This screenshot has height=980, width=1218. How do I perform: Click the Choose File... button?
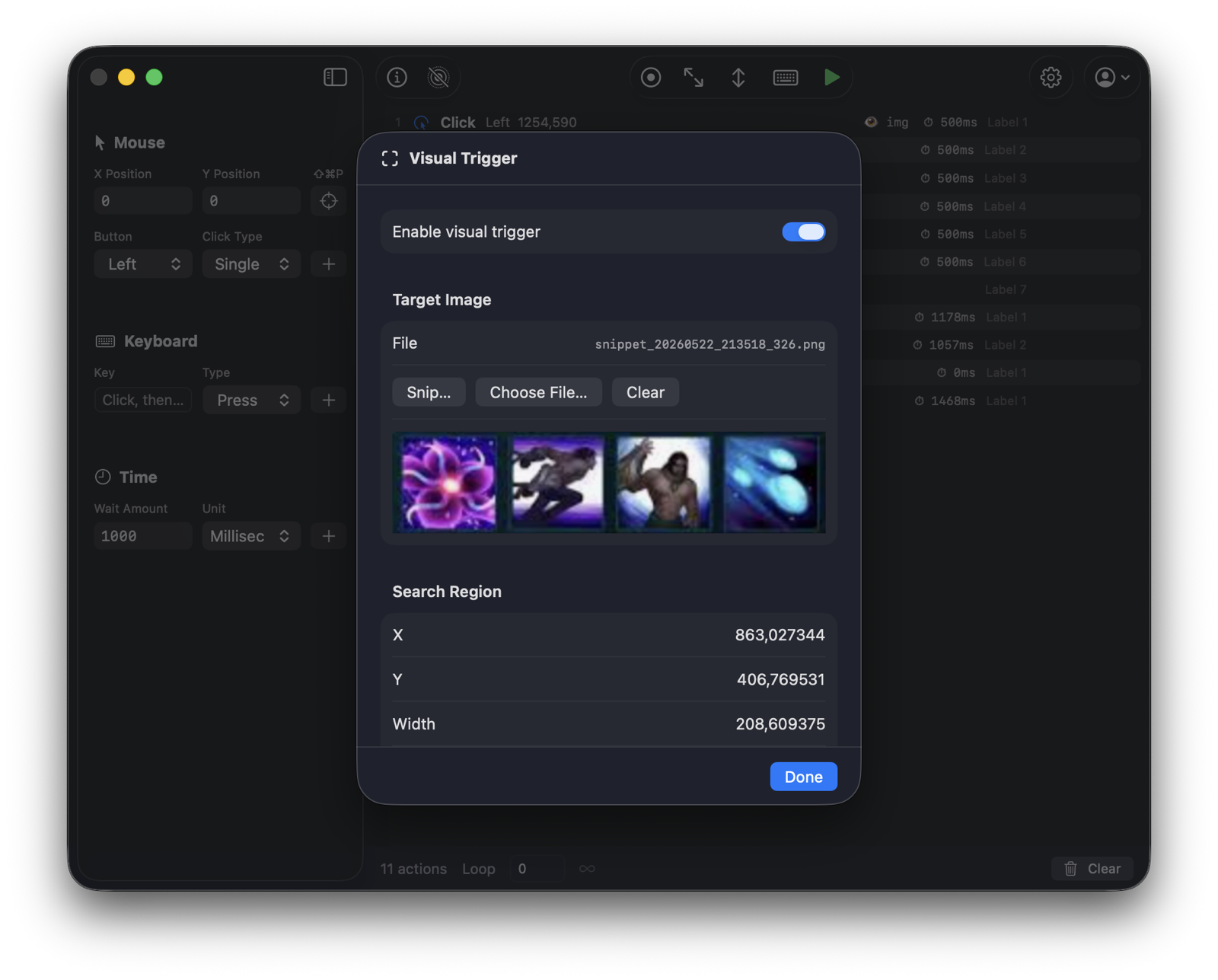[538, 392]
